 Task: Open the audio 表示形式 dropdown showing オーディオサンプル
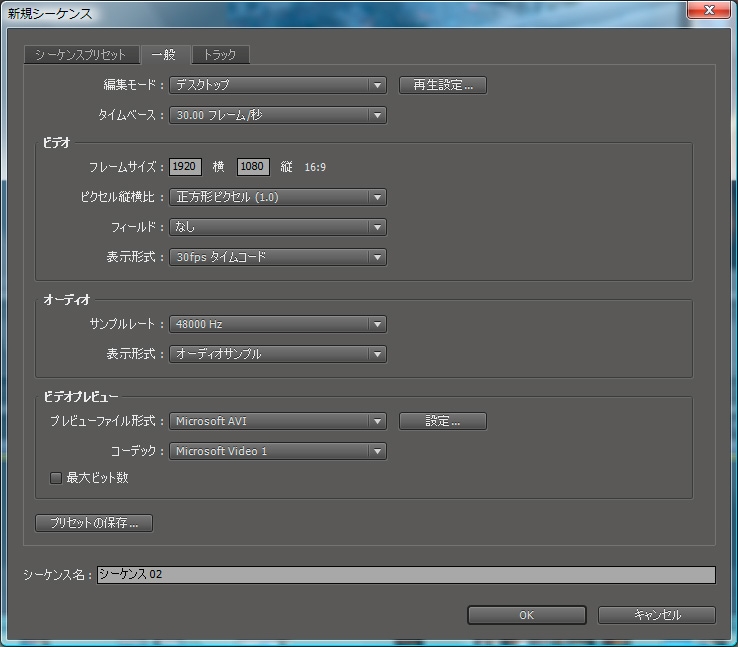[x=278, y=354]
